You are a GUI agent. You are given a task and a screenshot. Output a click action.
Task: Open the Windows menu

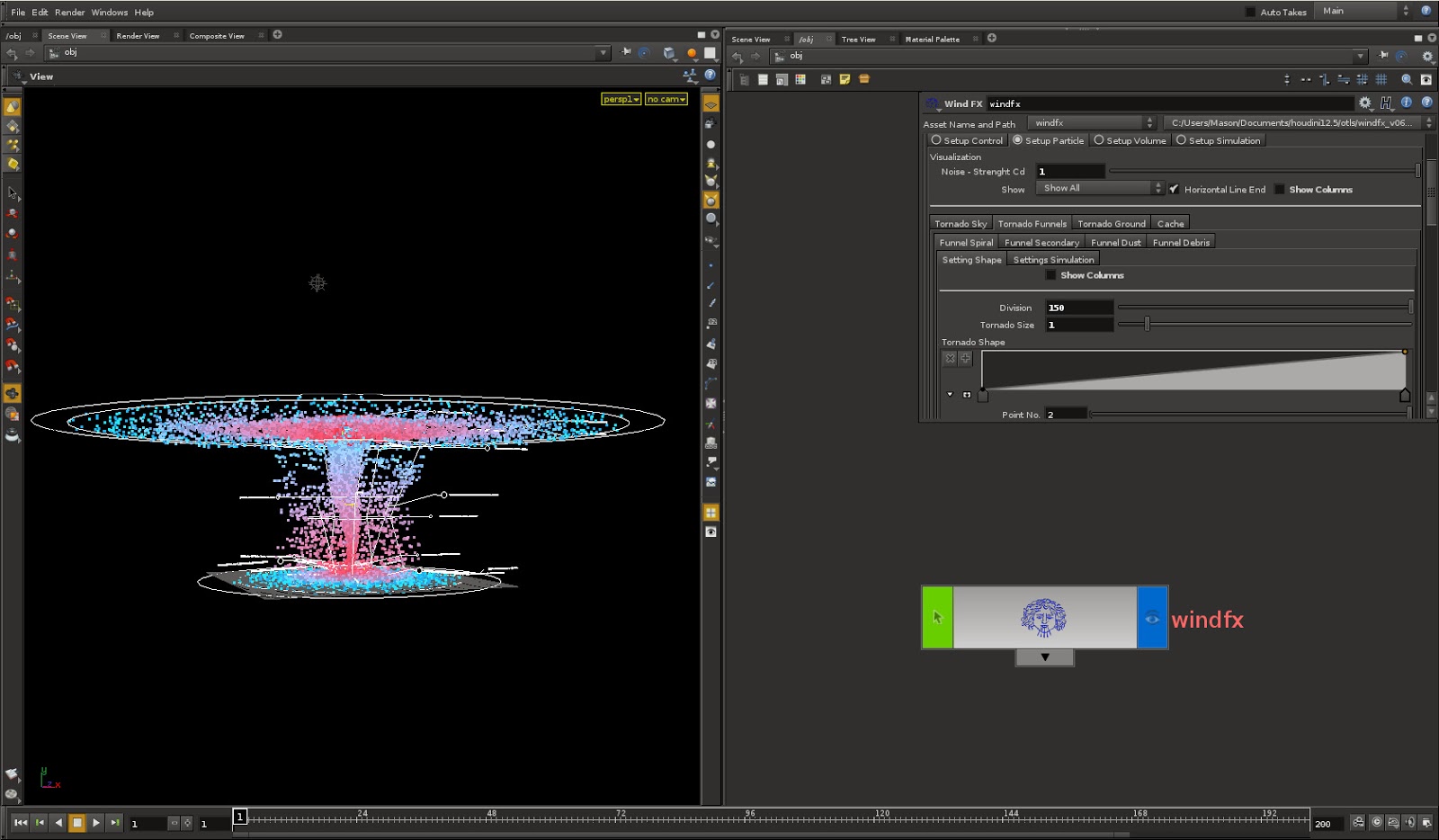point(110,13)
